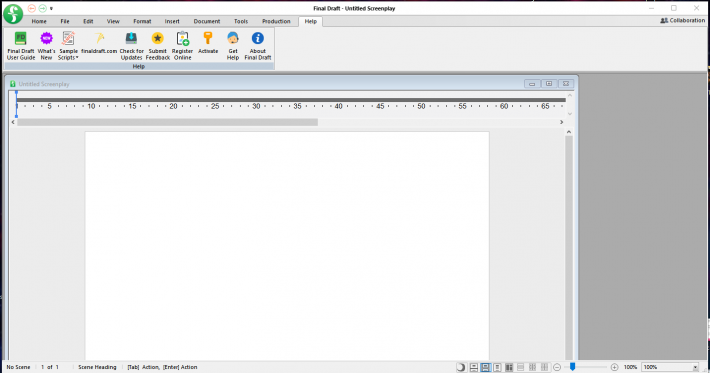Toggle night mode moon icon in status bar

tap(461, 367)
